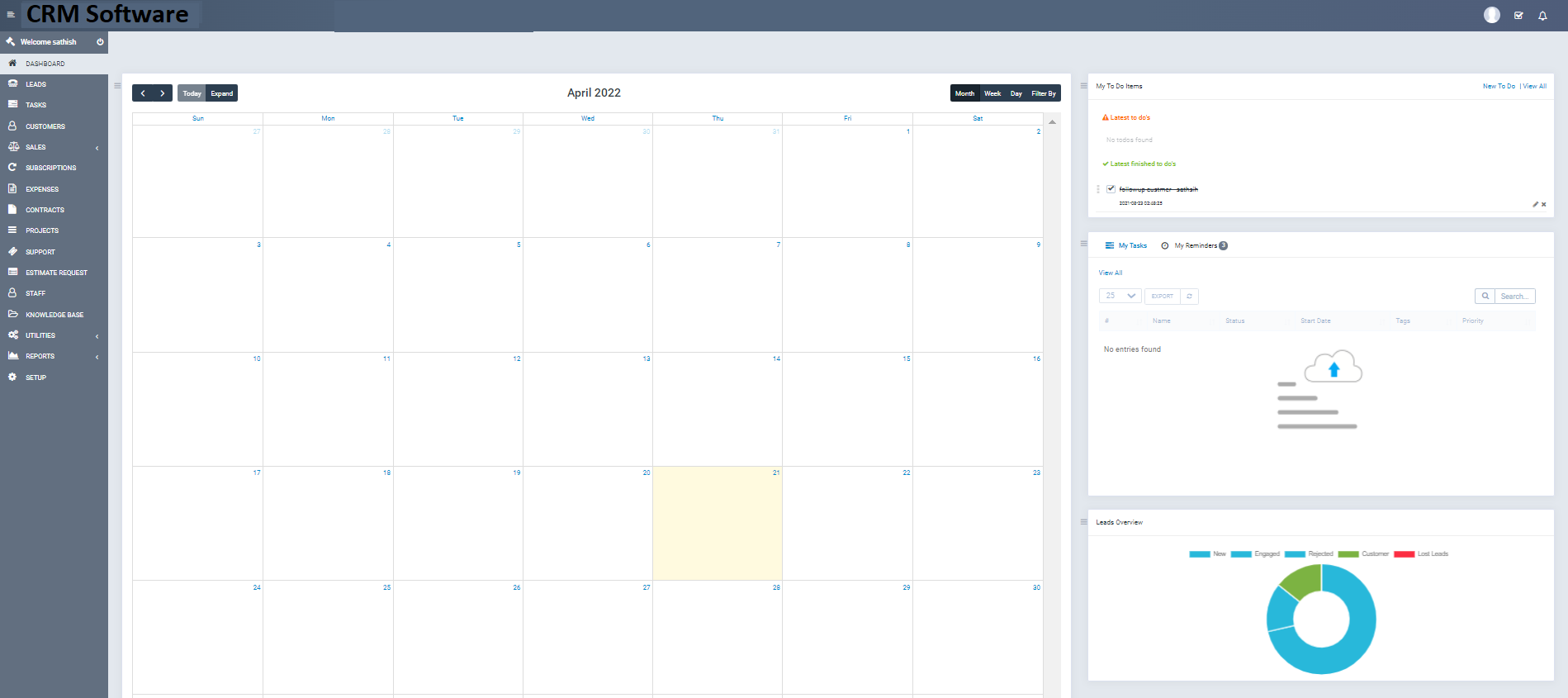Reload the tasks table with refresh icon
The height and width of the screenshot is (698, 1568).
click(x=1189, y=296)
